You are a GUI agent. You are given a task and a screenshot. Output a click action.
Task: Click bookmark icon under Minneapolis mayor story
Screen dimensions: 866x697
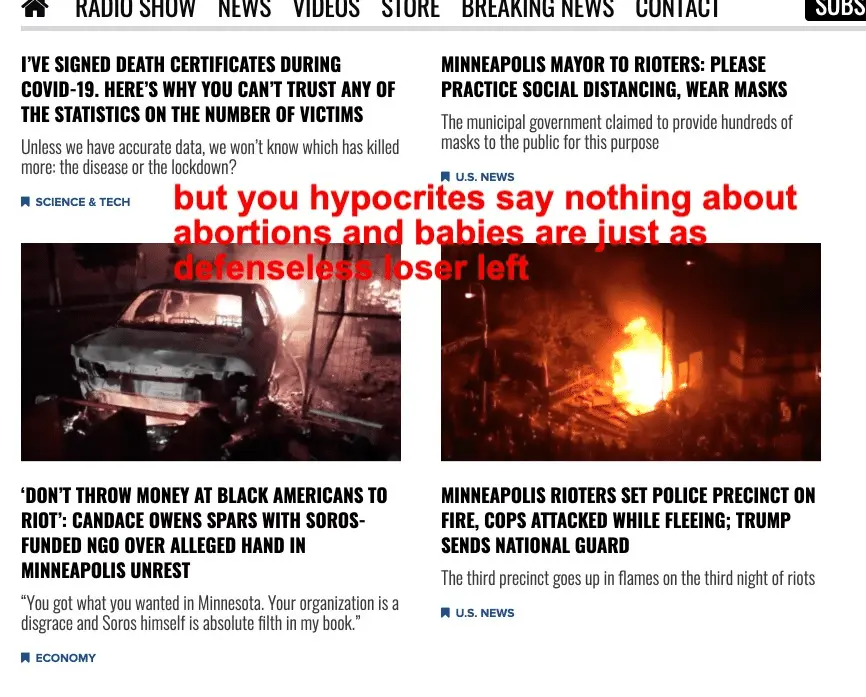click(445, 177)
